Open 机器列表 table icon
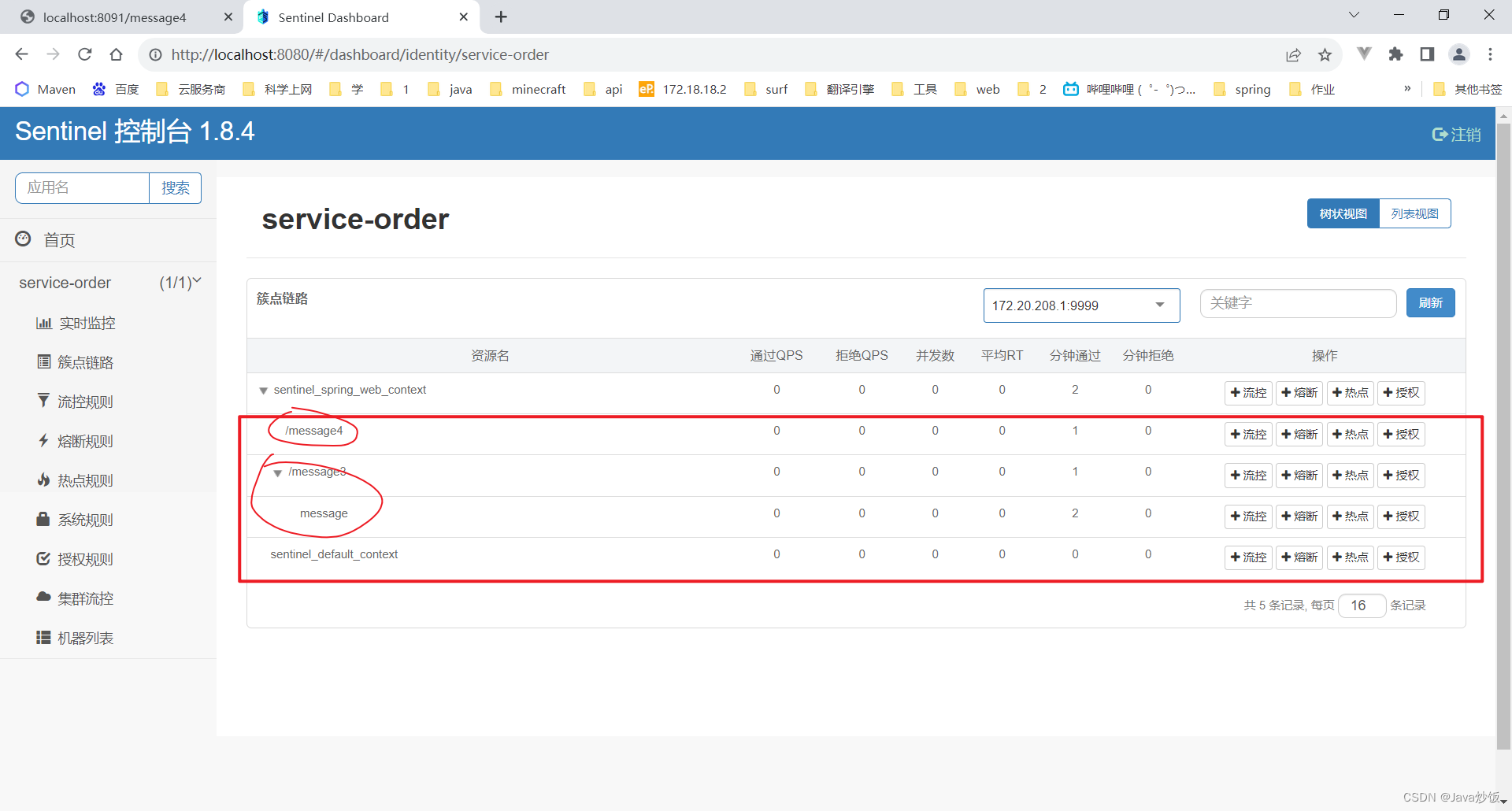 (44, 638)
